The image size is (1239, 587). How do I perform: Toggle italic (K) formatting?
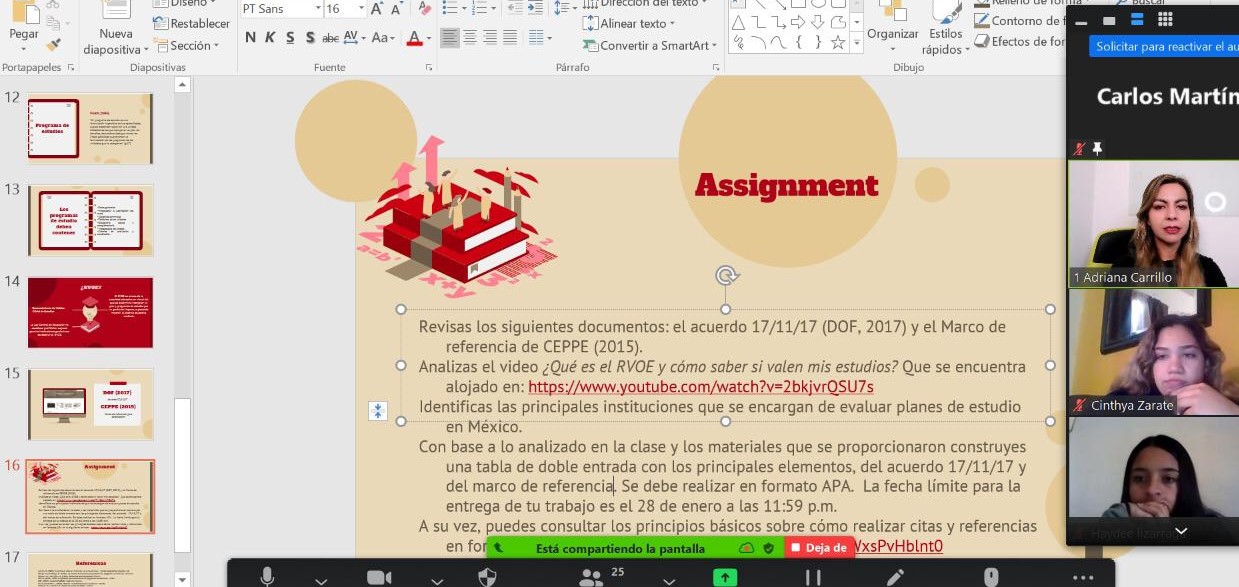pyautogui.click(x=270, y=38)
